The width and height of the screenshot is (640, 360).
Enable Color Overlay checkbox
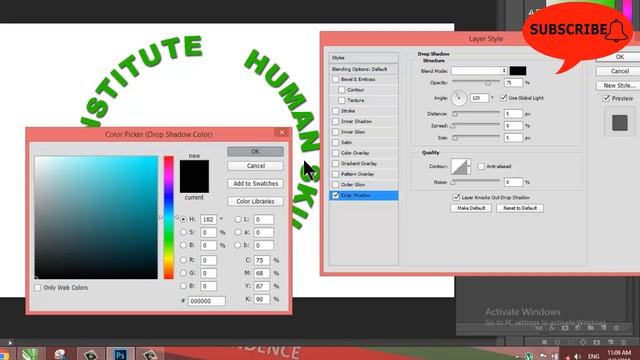coord(335,153)
